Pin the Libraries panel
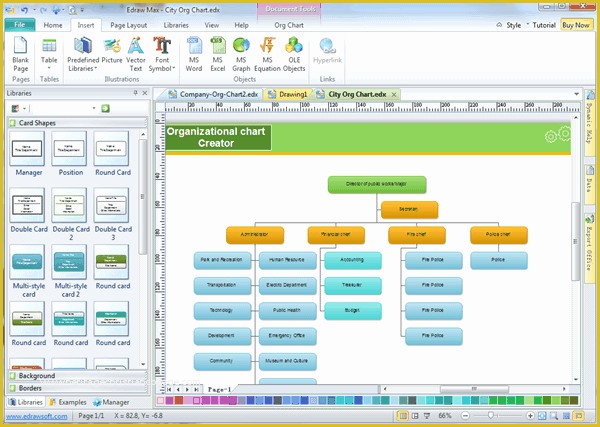Viewport: 600px width, 427px height. 135,93
